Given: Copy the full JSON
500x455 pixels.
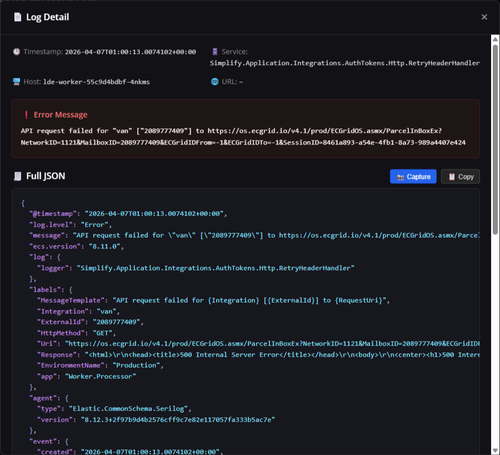Looking at the screenshot, I should [460, 177].
